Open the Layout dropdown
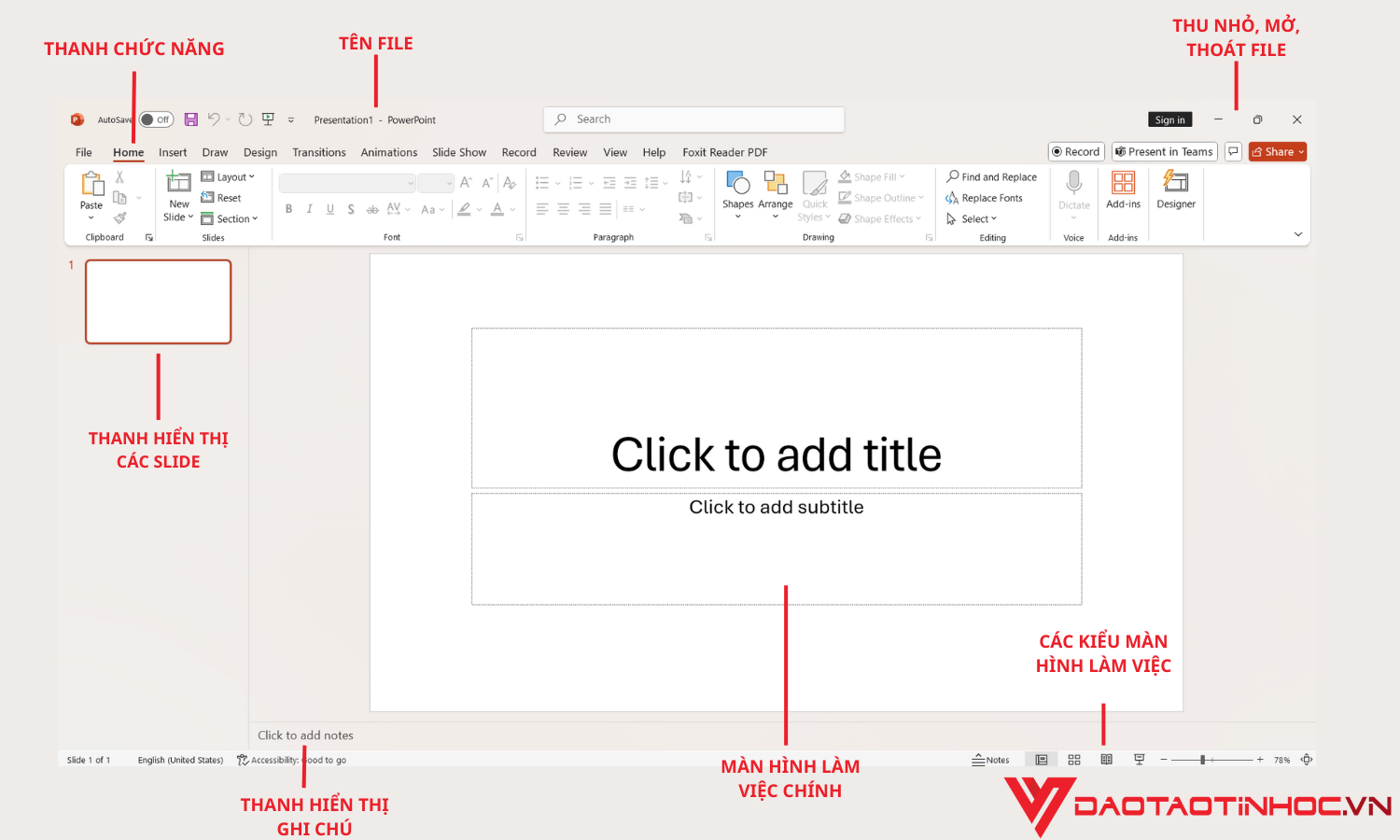 click(x=230, y=176)
